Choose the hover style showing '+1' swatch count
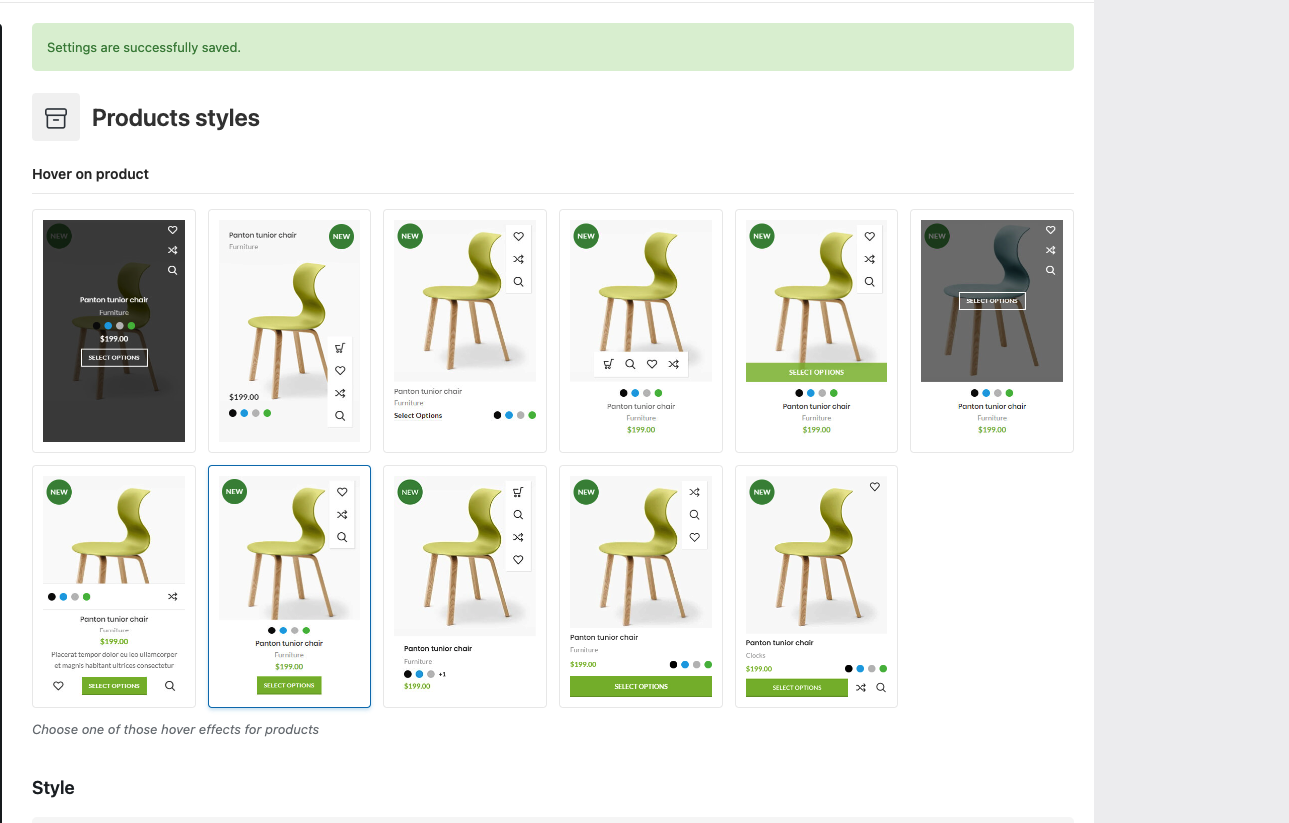This screenshot has width=1289, height=823. coord(465,586)
